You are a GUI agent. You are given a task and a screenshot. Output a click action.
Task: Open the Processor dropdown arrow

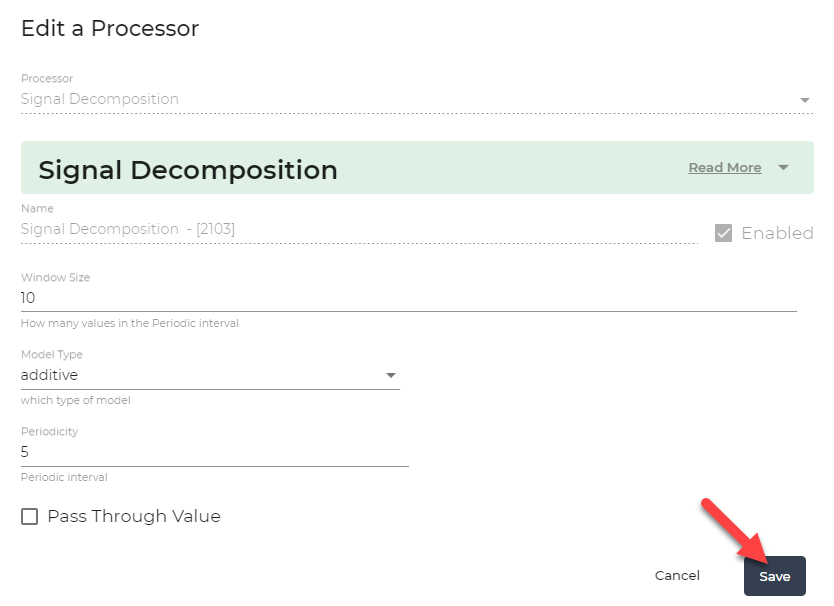pyautogui.click(x=805, y=99)
